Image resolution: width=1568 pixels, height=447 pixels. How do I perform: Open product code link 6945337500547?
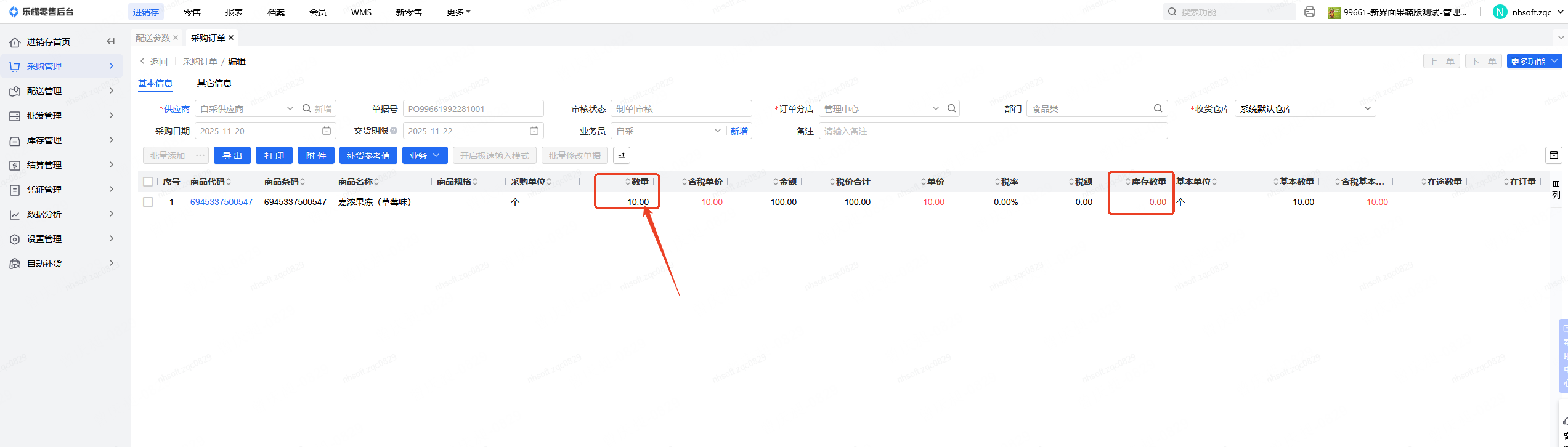tap(221, 202)
